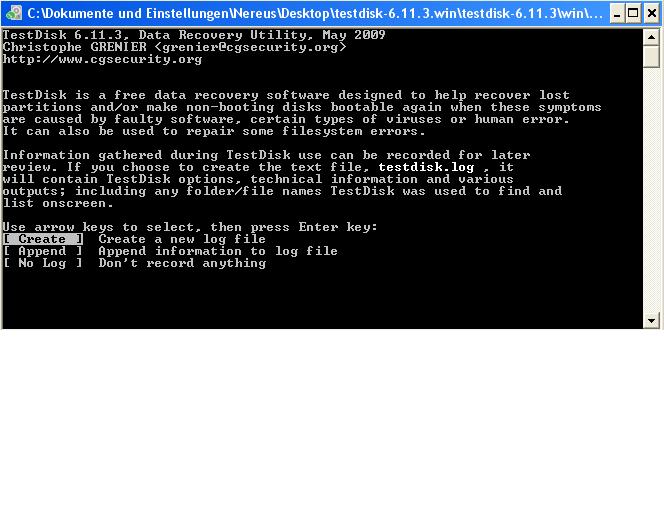Click the 'Use arrow keys to select' prompt line
664x512 pixels.
pyautogui.click(x=190, y=227)
